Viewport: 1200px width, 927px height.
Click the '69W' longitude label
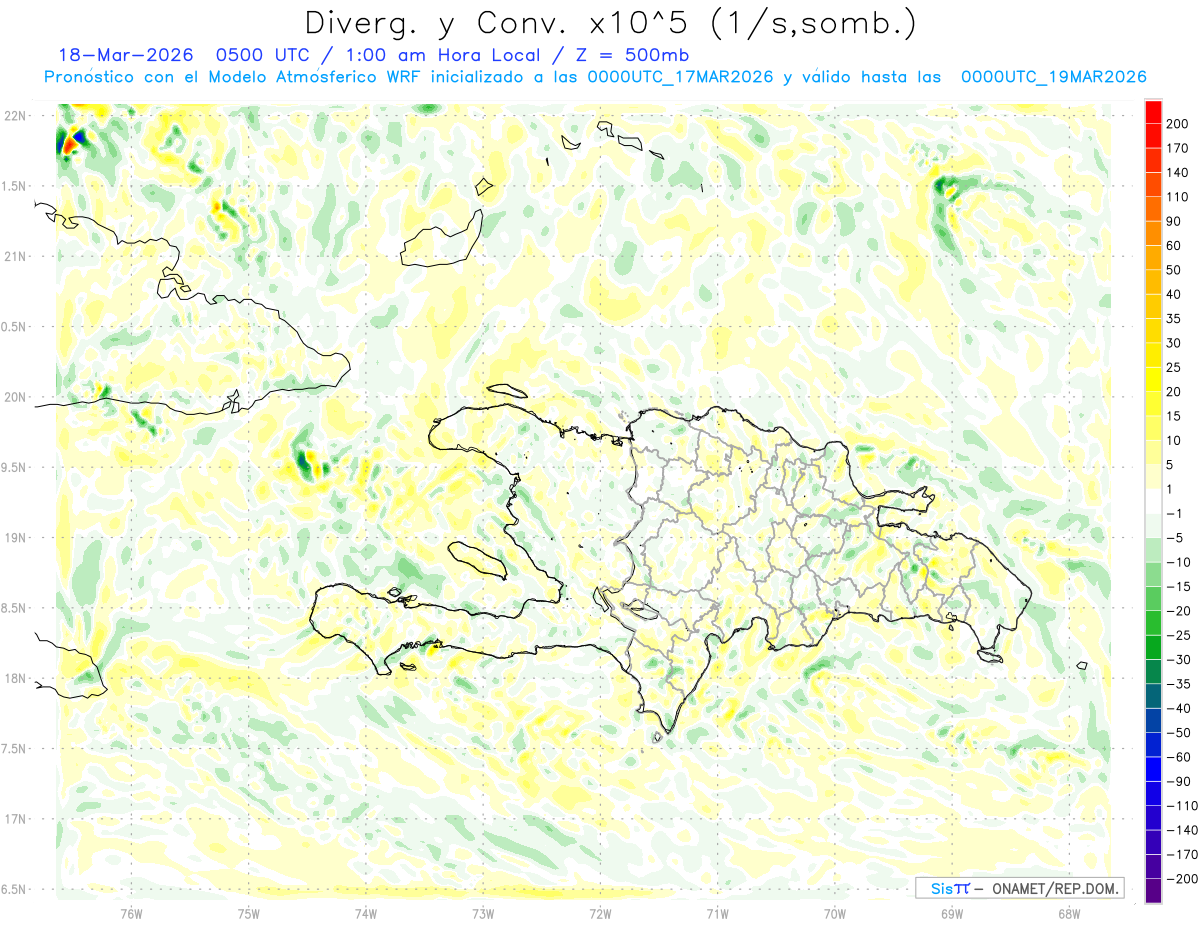pyautogui.click(x=952, y=913)
